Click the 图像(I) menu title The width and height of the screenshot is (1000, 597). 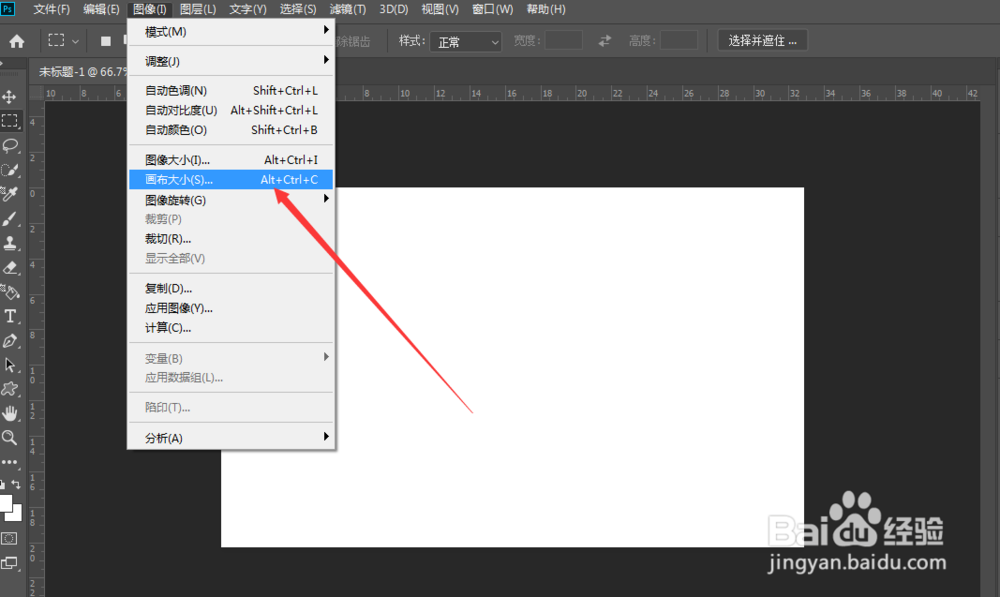pos(150,9)
